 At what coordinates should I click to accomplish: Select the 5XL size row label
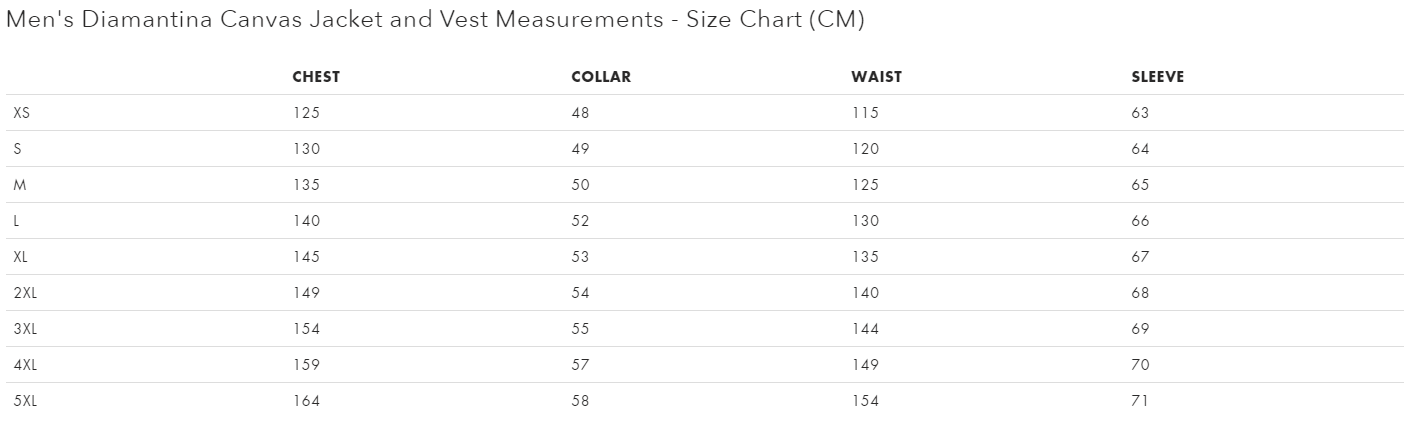pyautogui.click(x=26, y=401)
